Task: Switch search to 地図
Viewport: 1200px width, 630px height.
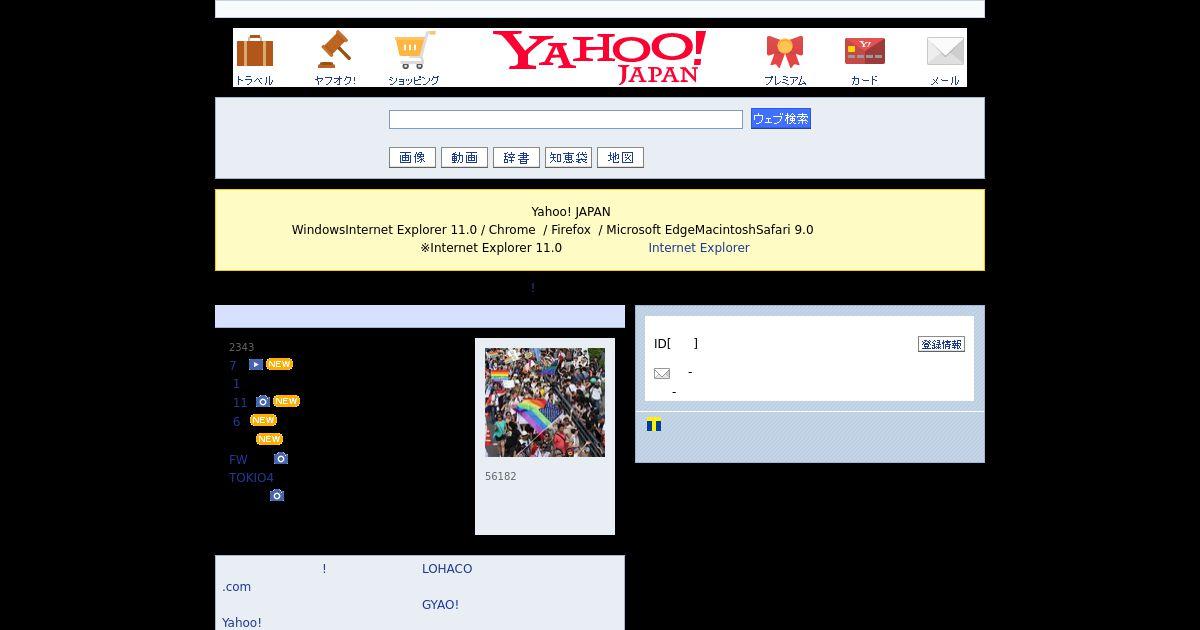Action: (620, 157)
